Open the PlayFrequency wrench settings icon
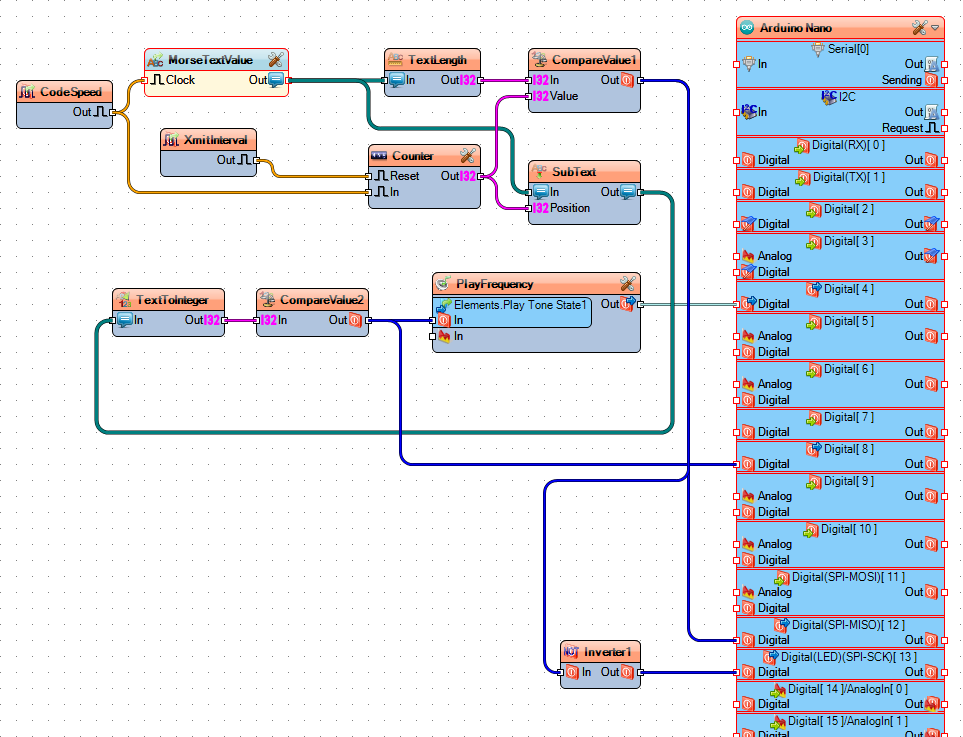963x737 pixels. tap(628, 283)
